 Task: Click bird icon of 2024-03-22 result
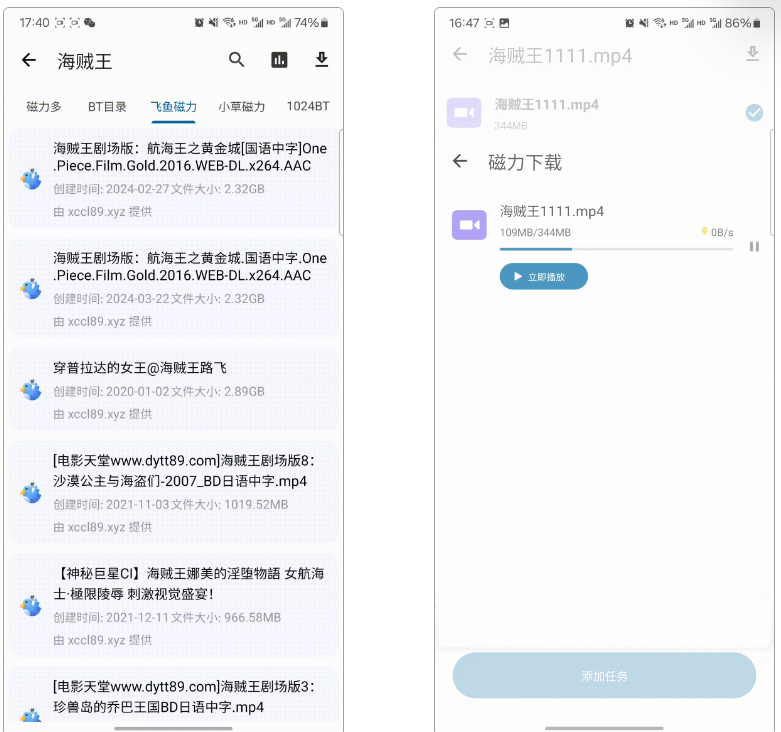pyautogui.click(x=31, y=288)
